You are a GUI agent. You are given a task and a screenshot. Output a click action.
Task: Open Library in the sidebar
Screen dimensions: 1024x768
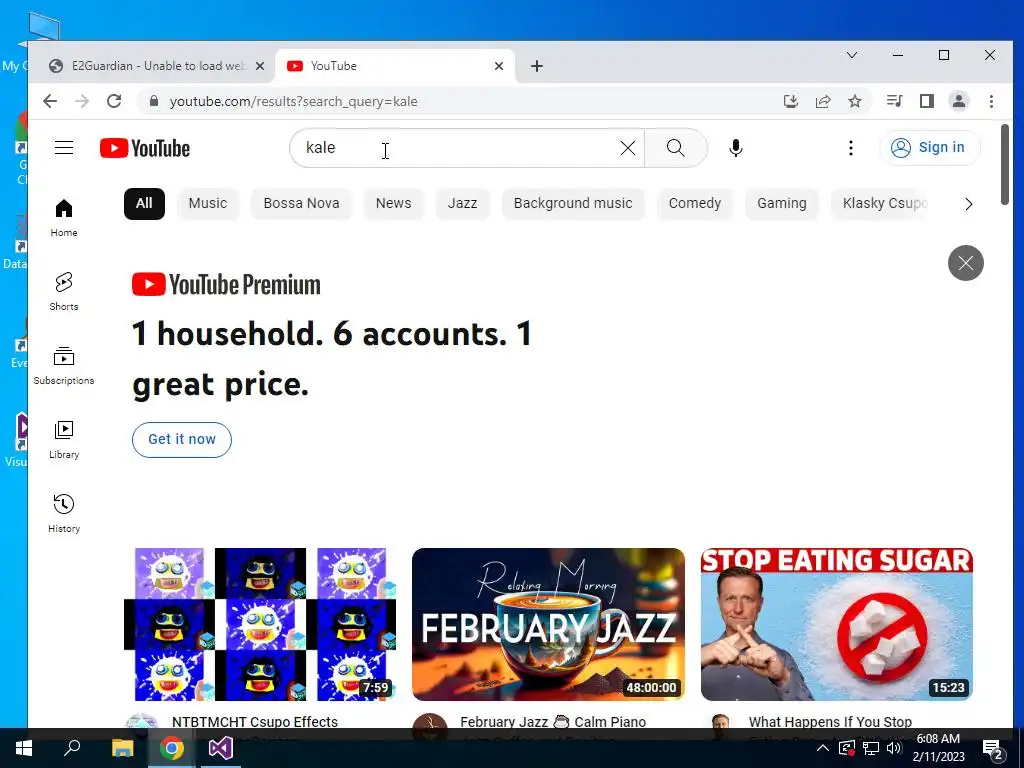point(64,440)
